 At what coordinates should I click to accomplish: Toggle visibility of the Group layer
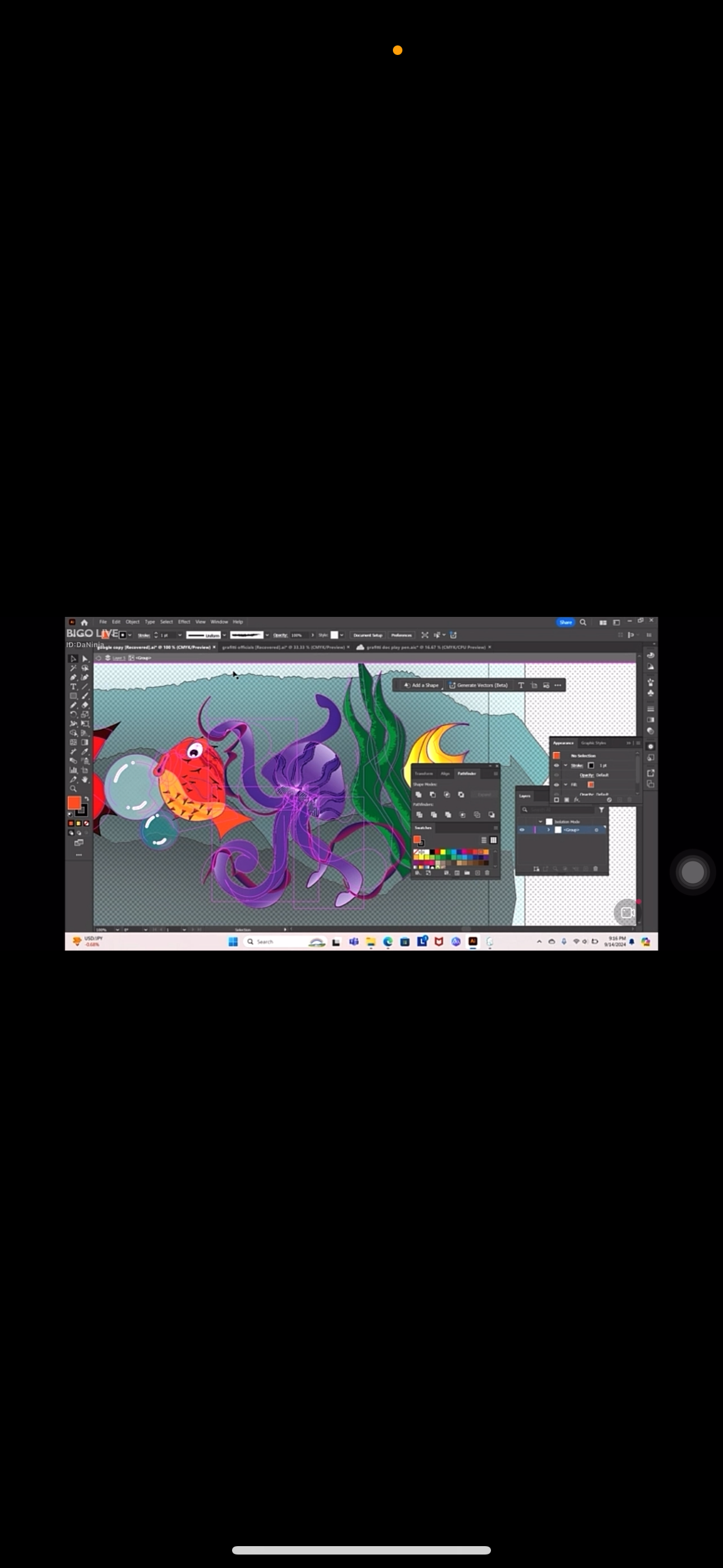pos(522,830)
